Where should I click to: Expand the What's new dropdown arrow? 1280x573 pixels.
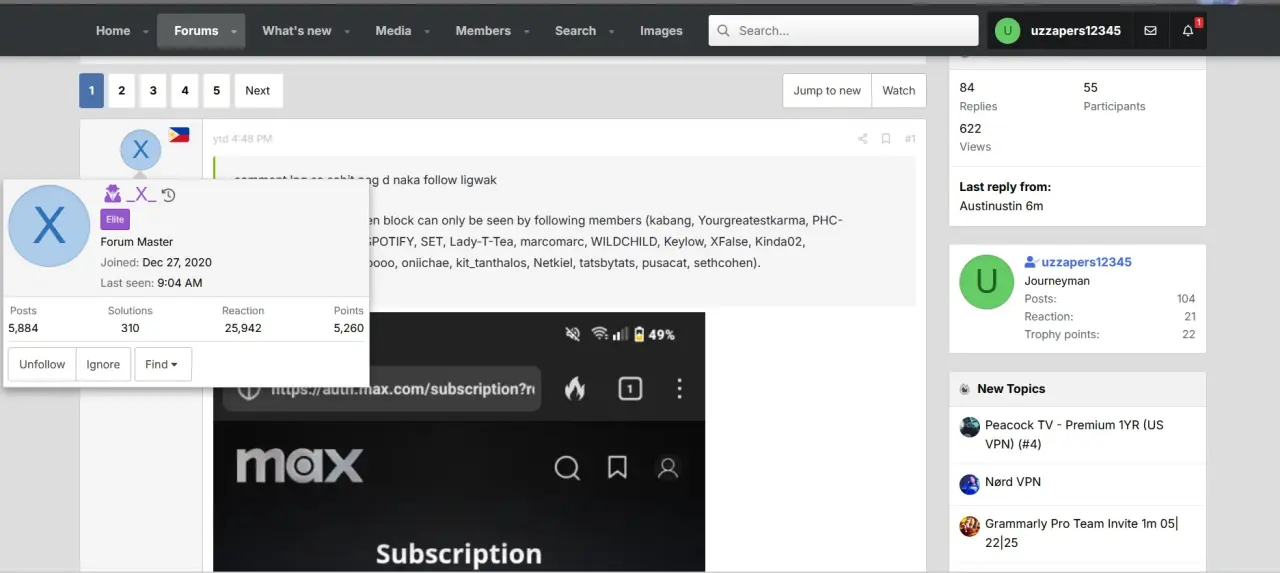pyautogui.click(x=347, y=32)
